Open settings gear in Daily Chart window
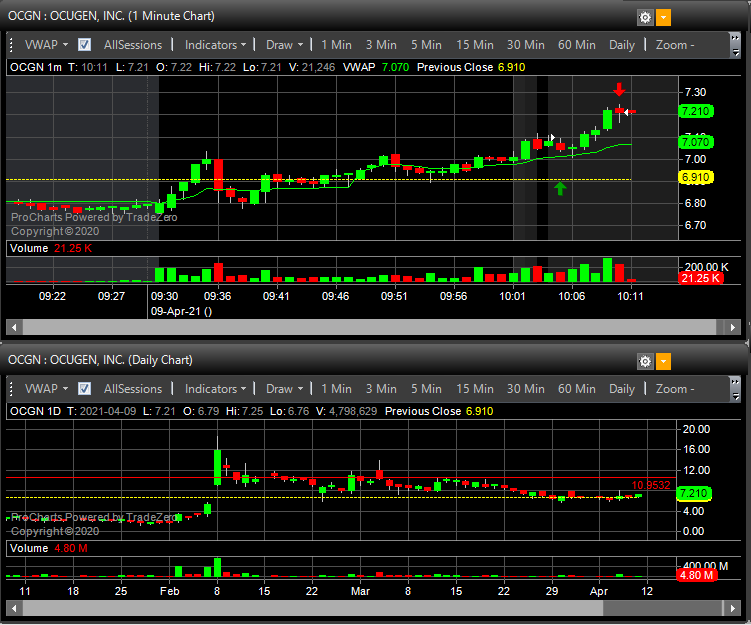 (x=645, y=361)
